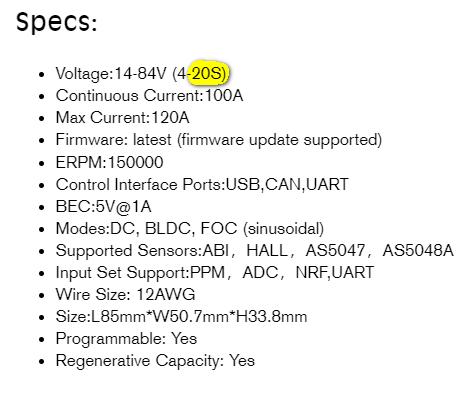The image size is (472, 419).
Task: Click the highlighted 20S text
Action: (x=209, y=73)
